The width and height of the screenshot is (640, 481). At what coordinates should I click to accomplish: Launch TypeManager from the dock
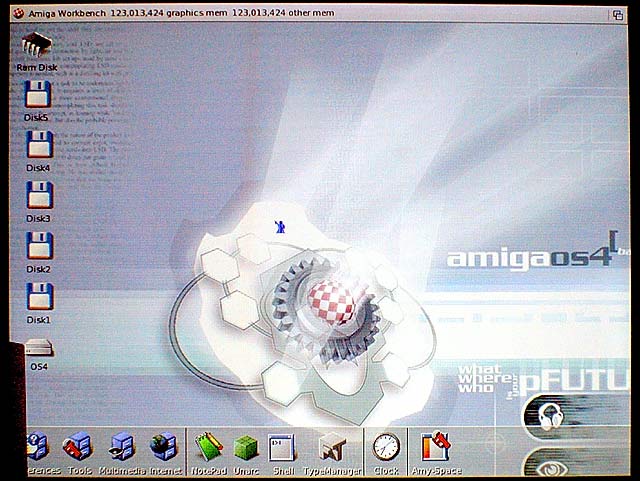(333, 447)
